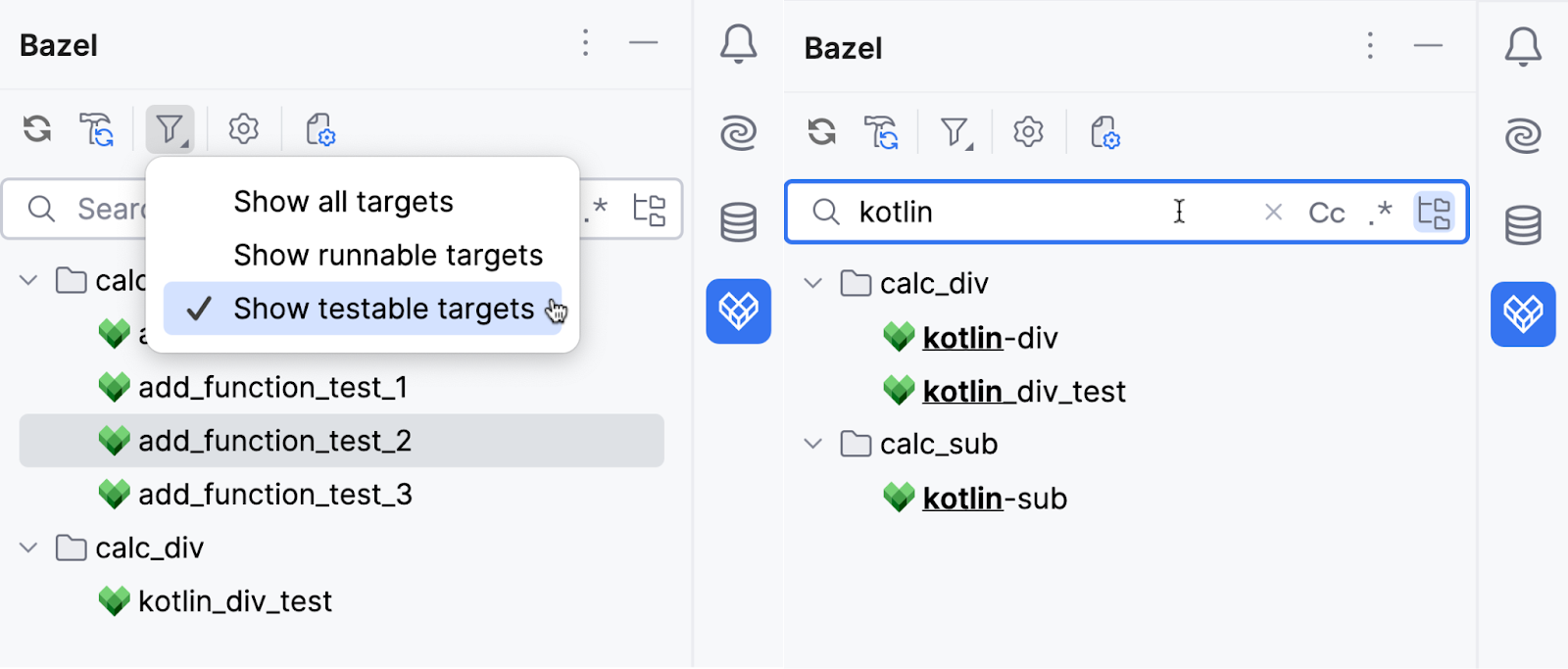Click inside the kotlin search field
Viewport: 1568px width, 669px height.
pyautogui.click(x=1029, y=213)
